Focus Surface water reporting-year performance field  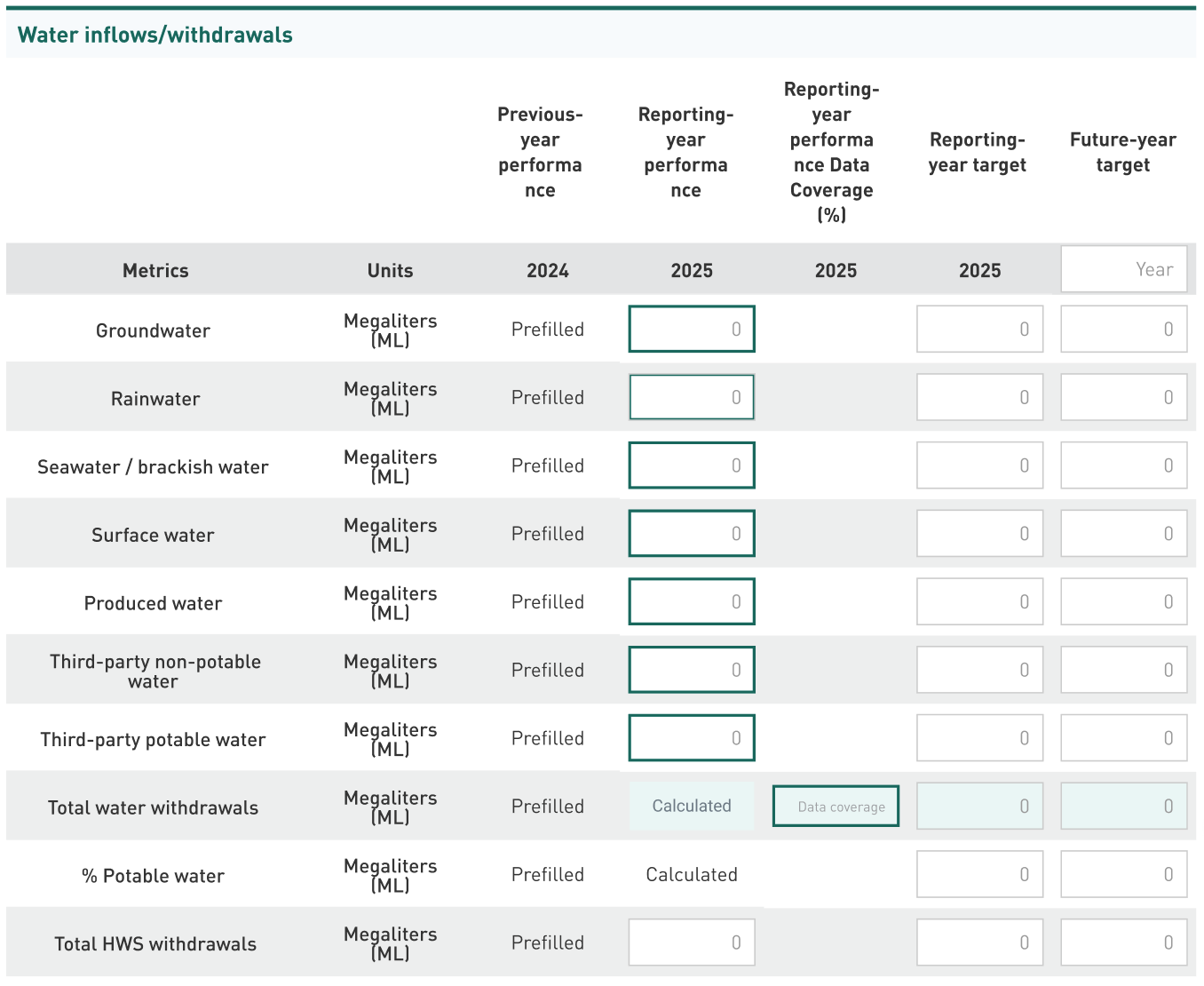(692, 534)
